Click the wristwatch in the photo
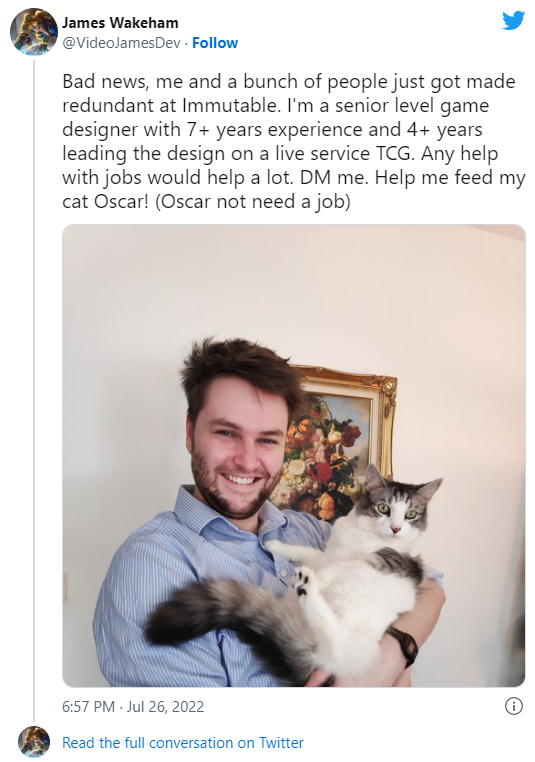This screenshot has height=762, width=535. point(404,645)
